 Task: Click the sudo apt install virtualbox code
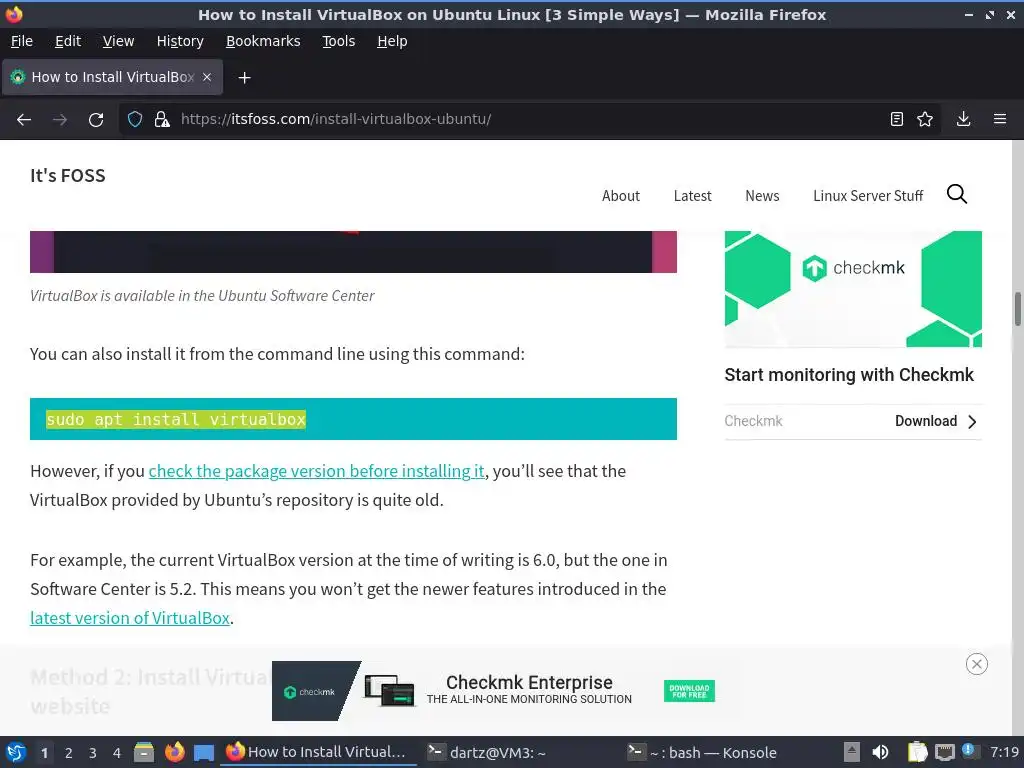[176, 419]
